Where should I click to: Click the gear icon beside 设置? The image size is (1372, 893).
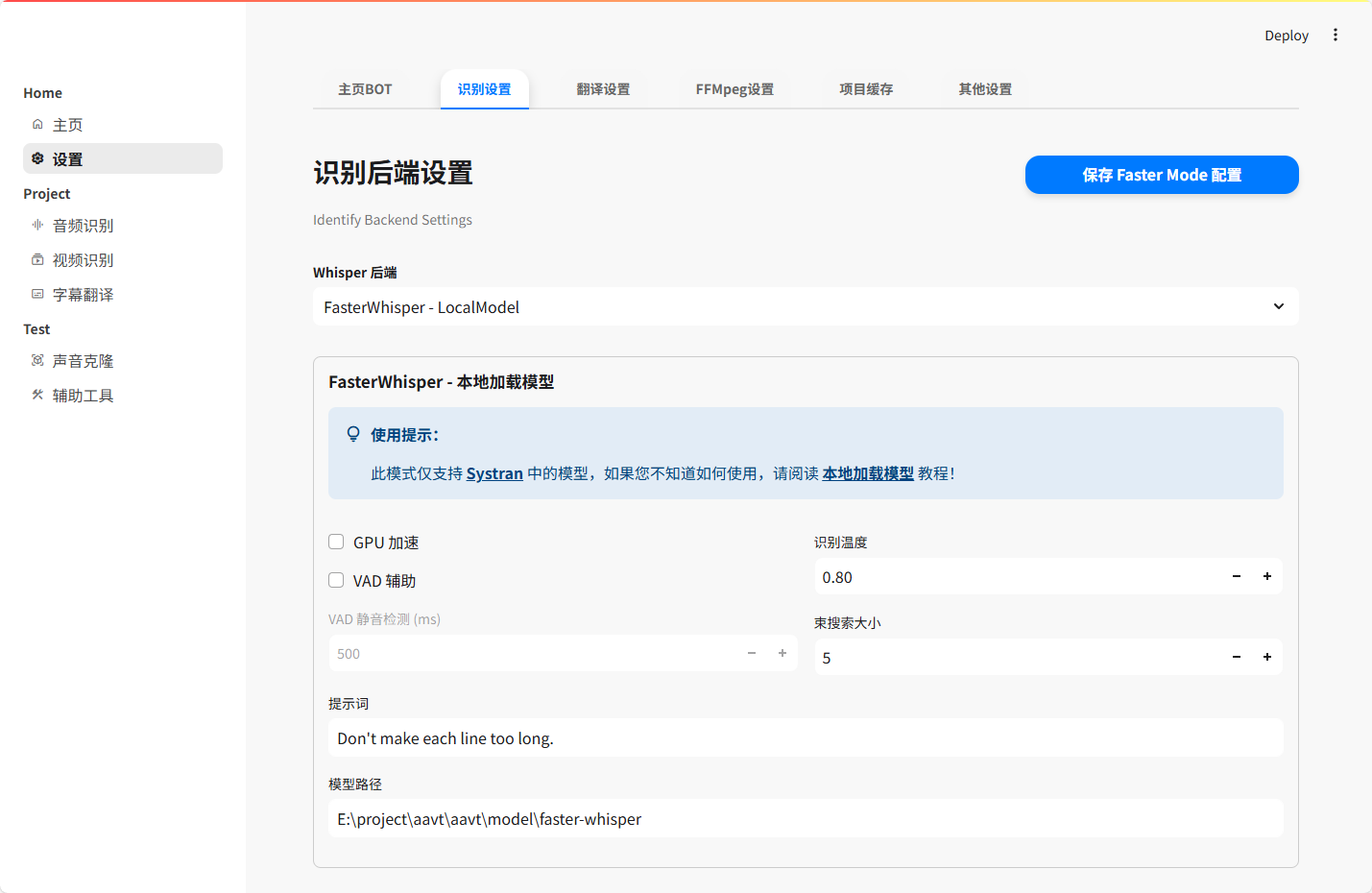coord(37,158)
